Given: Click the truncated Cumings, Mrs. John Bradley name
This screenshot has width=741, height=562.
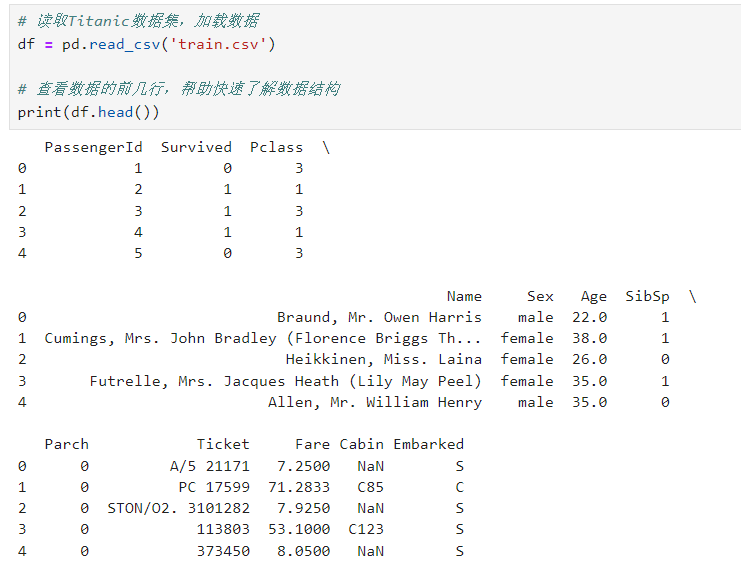Looking at the screenshot, I should [x=263, y=338].
